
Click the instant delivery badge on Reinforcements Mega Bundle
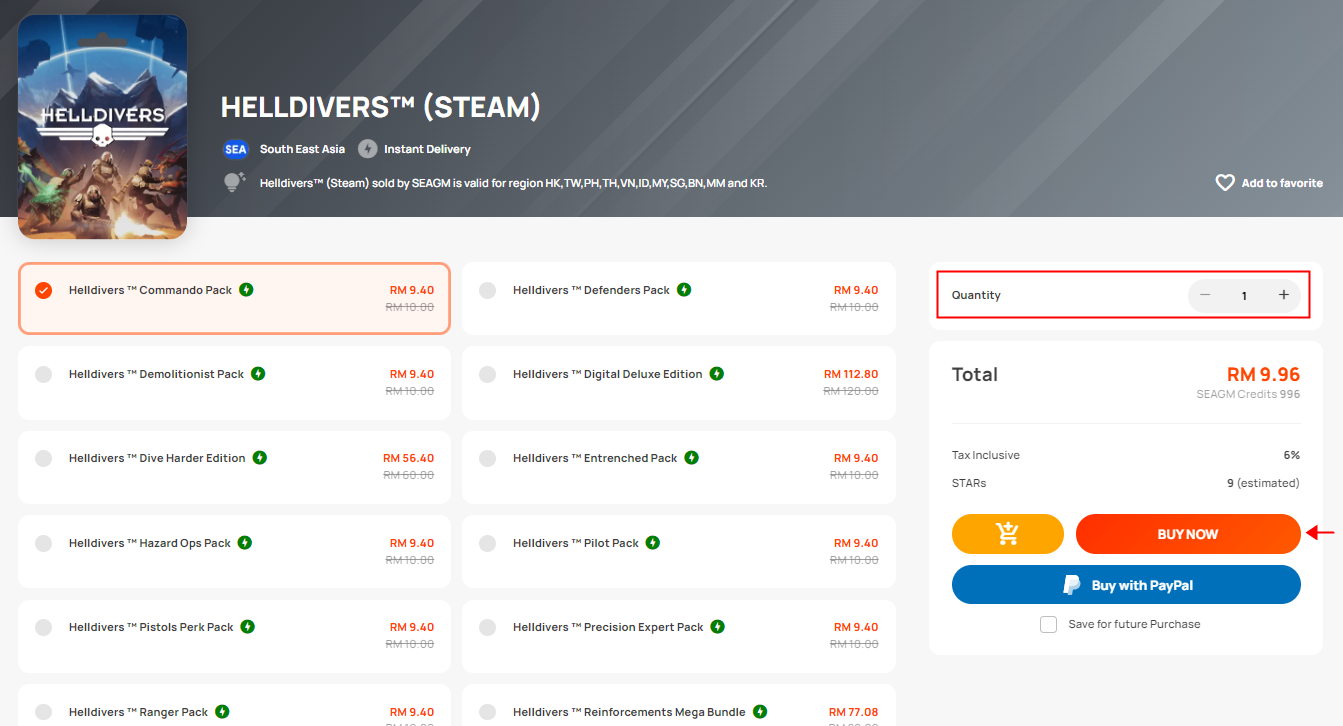760,712
